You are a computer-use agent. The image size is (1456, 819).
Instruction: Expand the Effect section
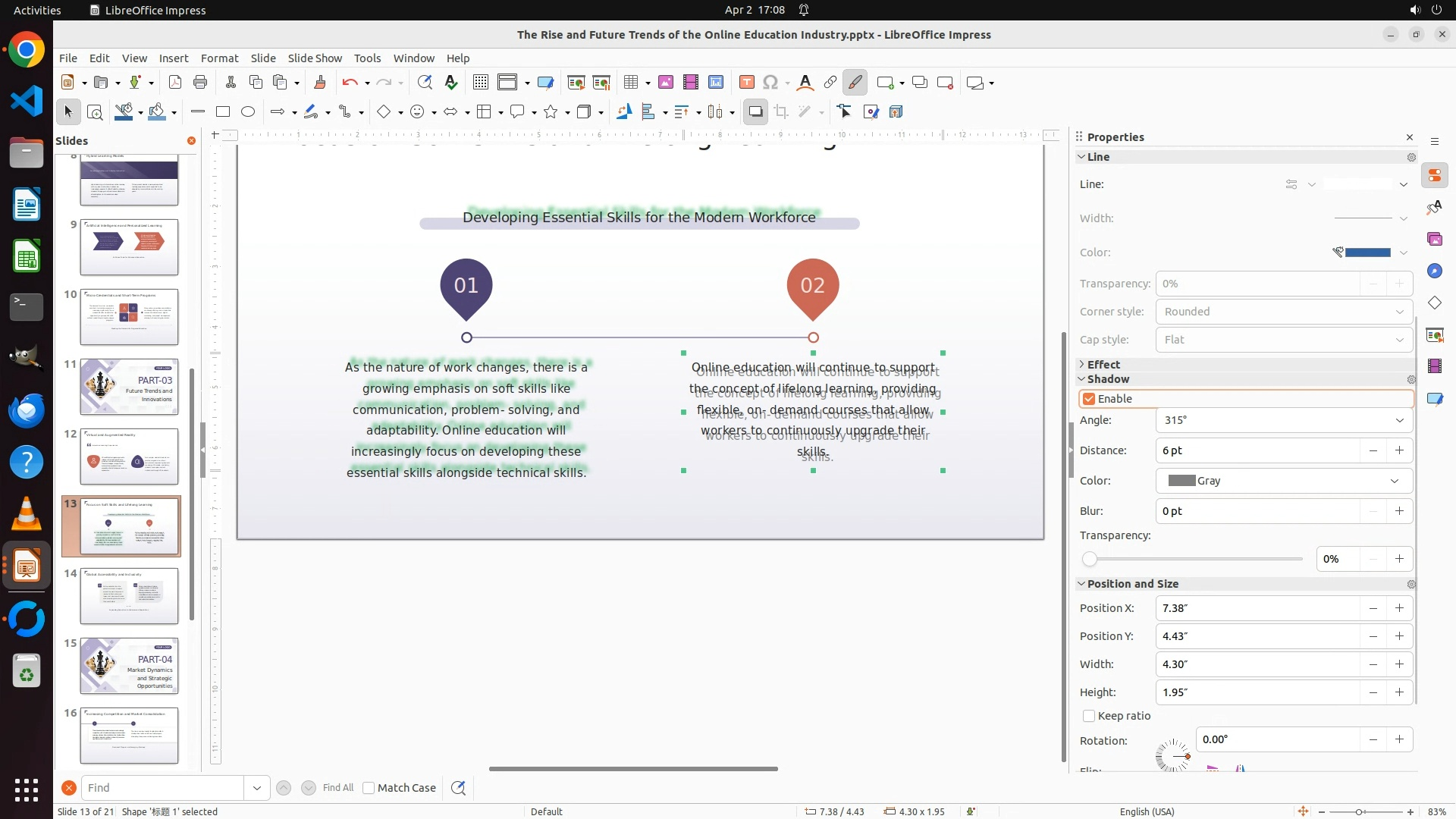(1103, 365)
